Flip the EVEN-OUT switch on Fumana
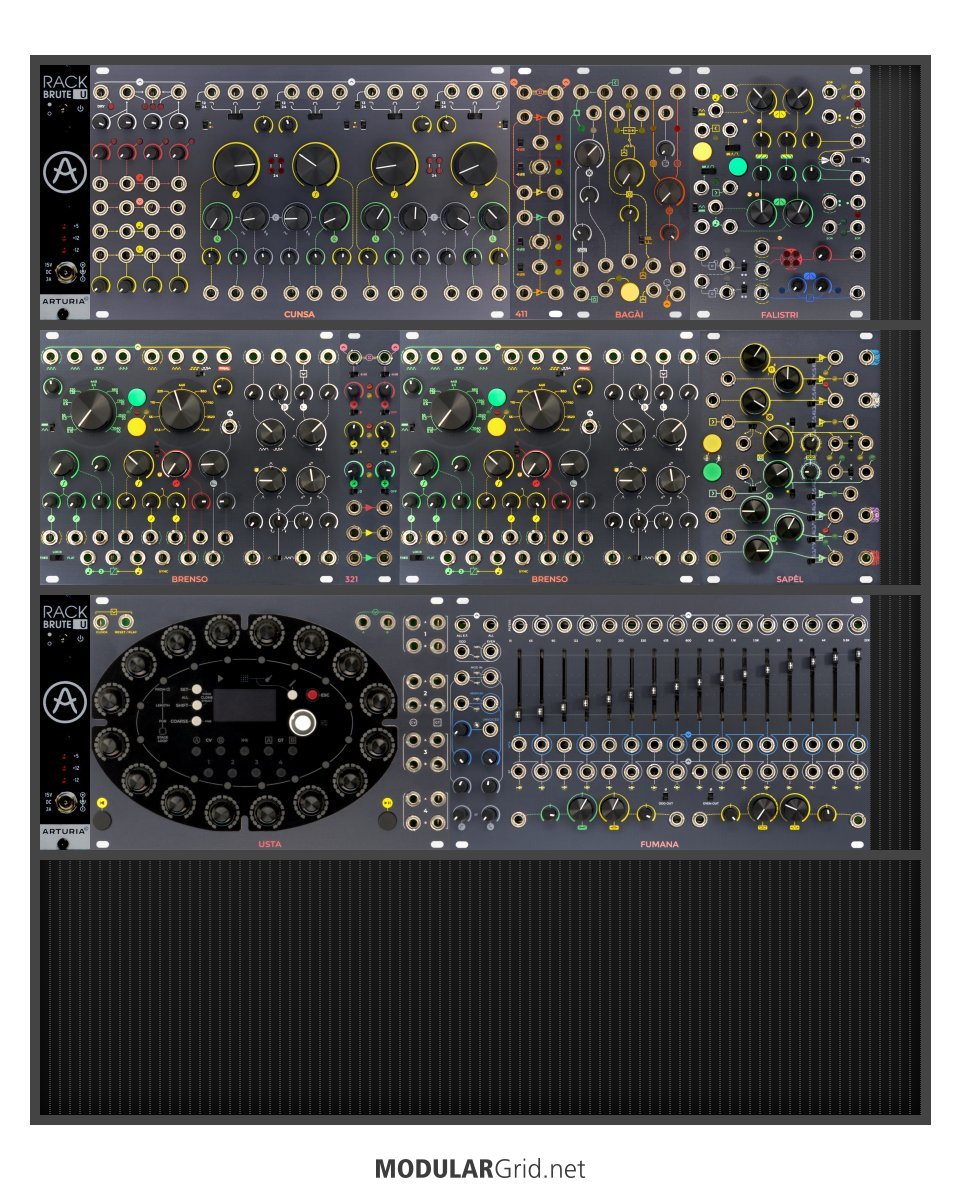The width and height of the screenshot is (961, 1190). coord(711,796)
